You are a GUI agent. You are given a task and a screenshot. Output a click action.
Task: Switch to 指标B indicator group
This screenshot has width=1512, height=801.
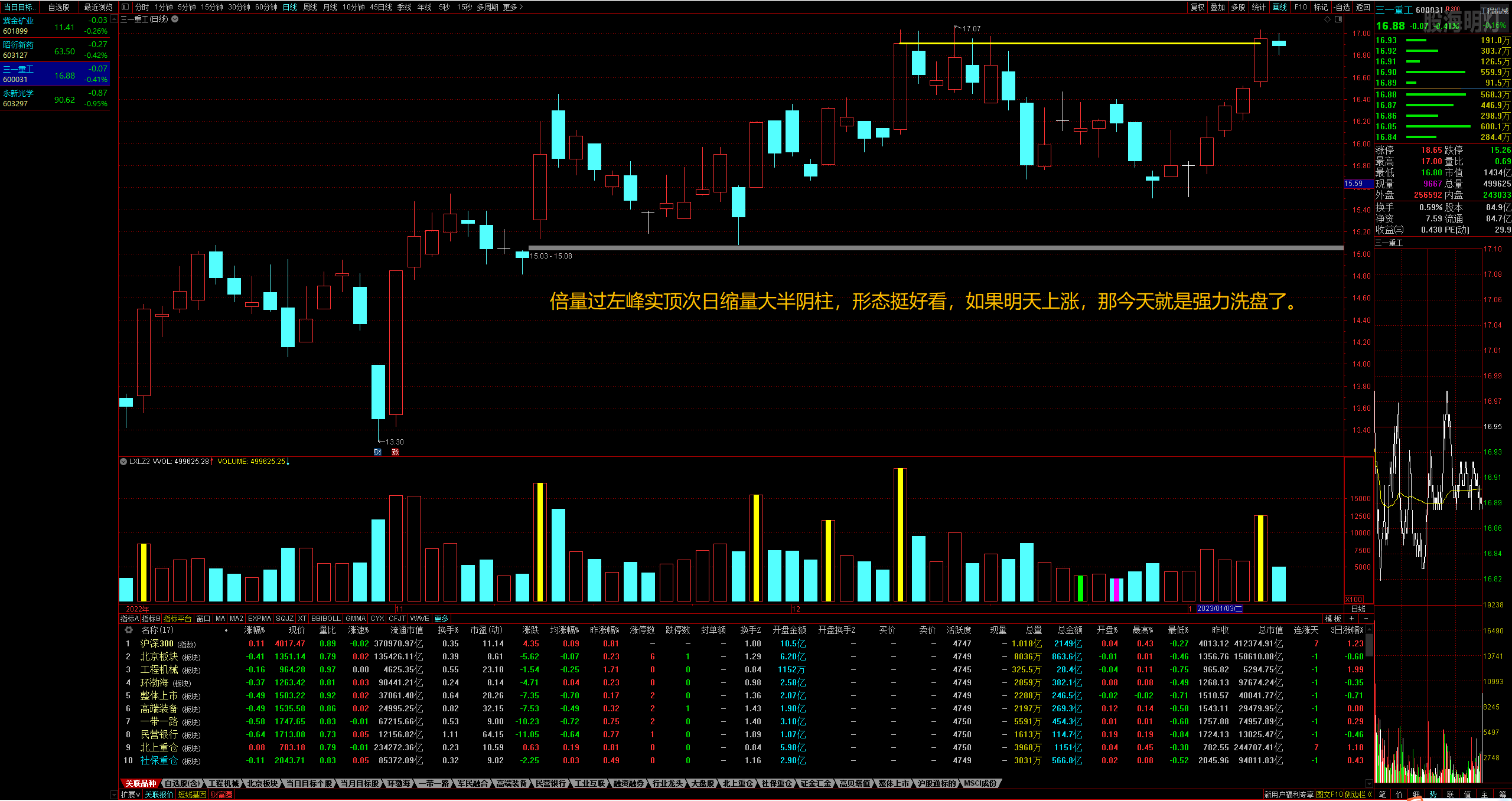(151, 618)
